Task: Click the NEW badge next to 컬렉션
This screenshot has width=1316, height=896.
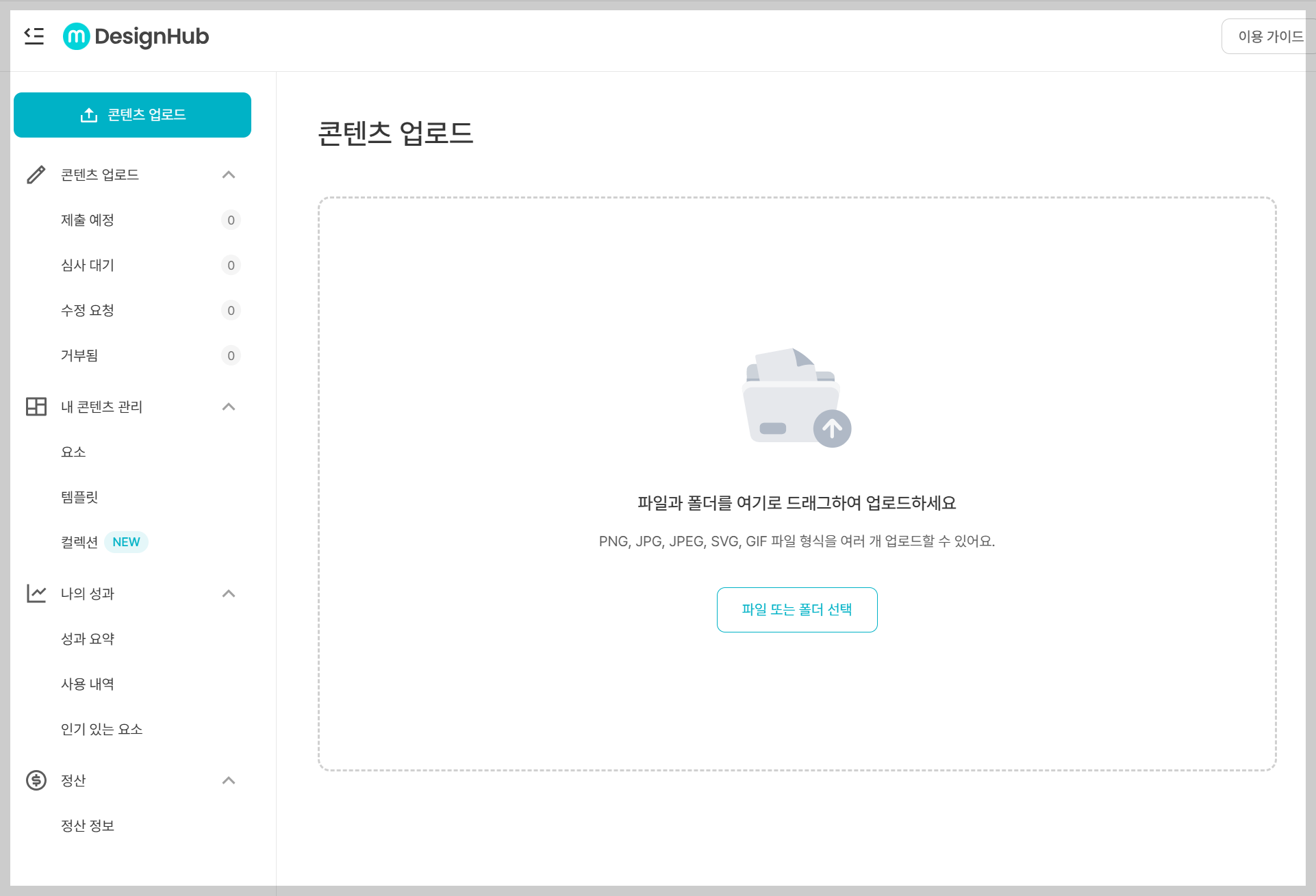Action: pos(126,542)
